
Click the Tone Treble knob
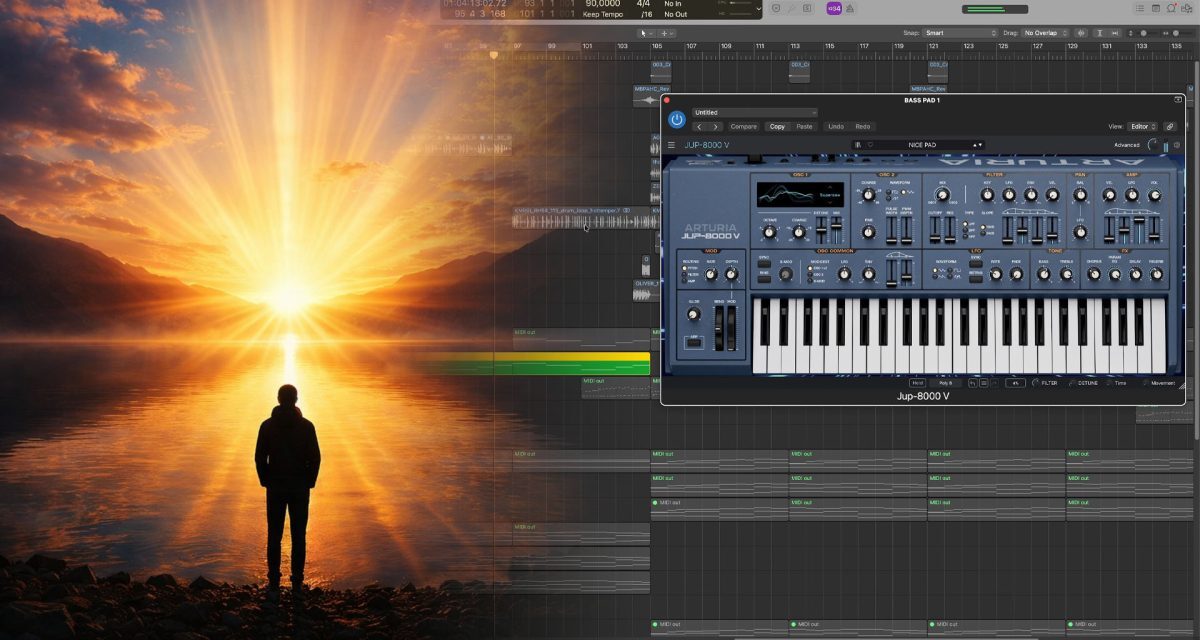click(1066, 274)
